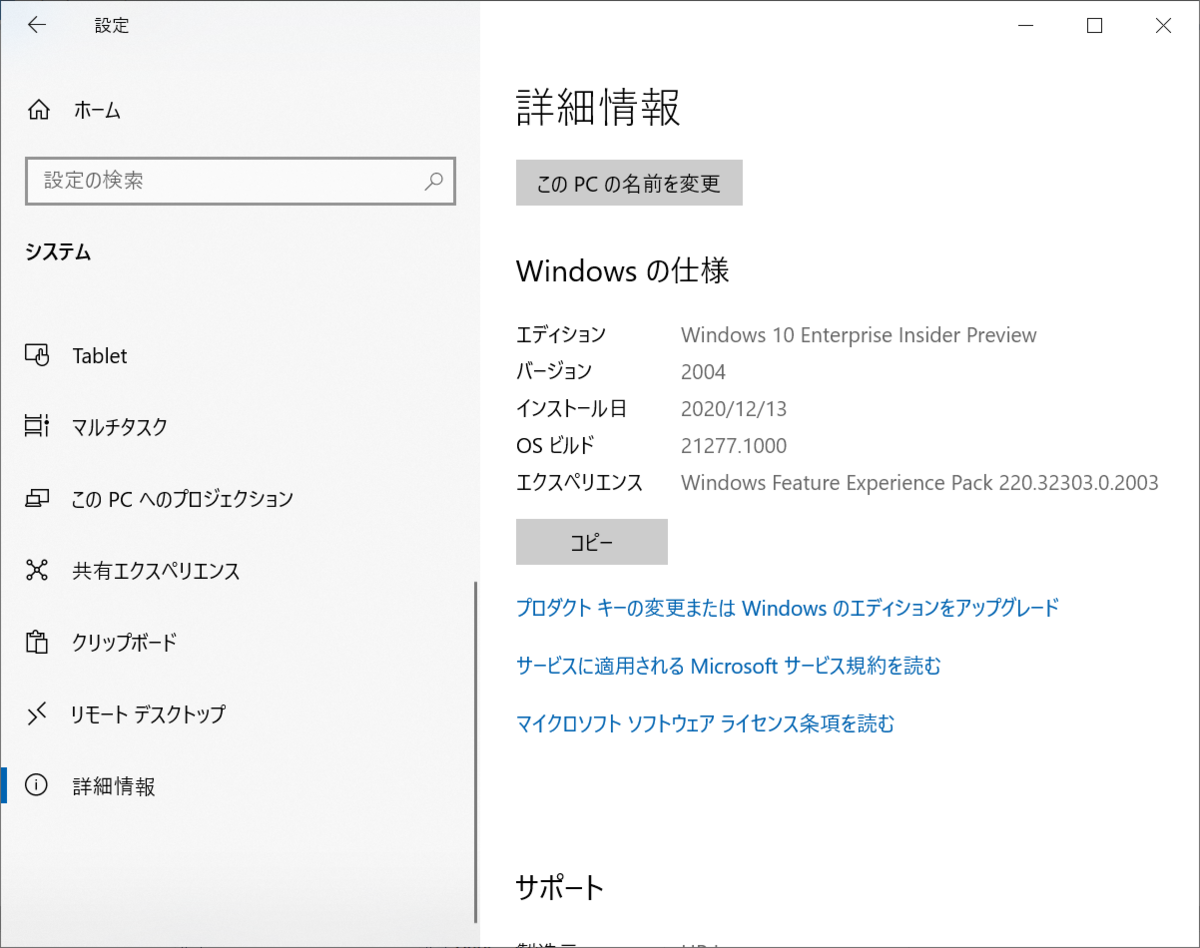The height and width of the screenshot is (948, 1200).
Task: Click Windows Feature Experience Pack value
Action: coord(920,483)
